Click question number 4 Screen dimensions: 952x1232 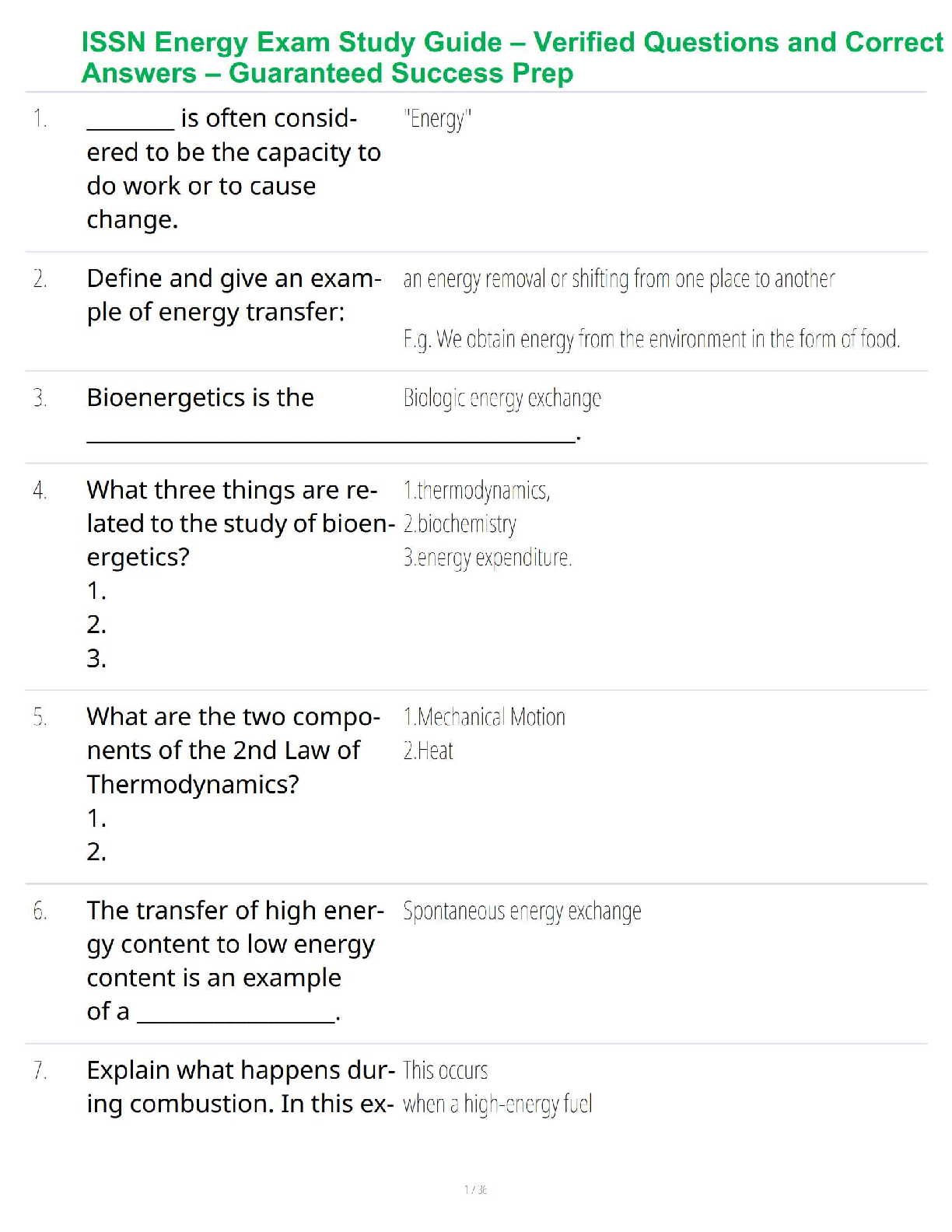click(x=40, y=491)
